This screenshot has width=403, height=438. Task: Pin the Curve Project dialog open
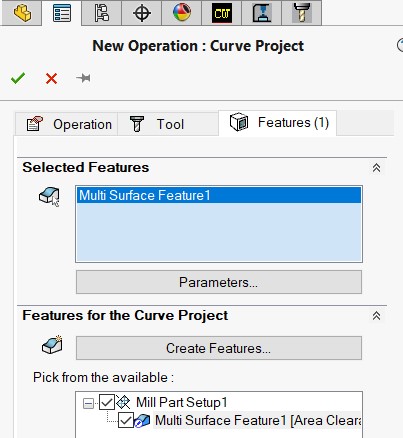[83, 78]
